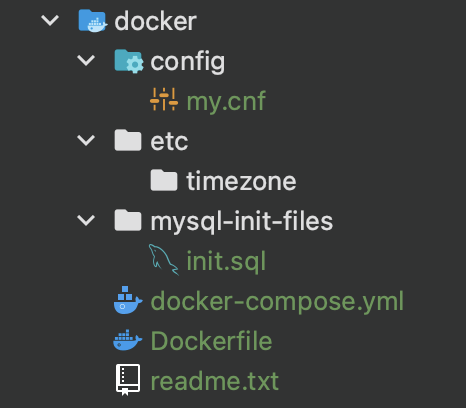
Task: Collapse the mysql-init-files folder chevron
Action: coord(86,220)
